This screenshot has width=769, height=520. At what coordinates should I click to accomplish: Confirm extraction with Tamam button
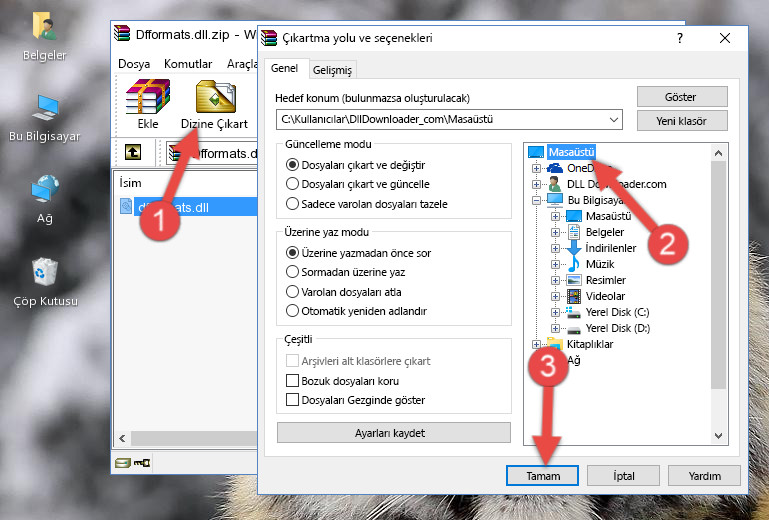(x=542, y=476)
